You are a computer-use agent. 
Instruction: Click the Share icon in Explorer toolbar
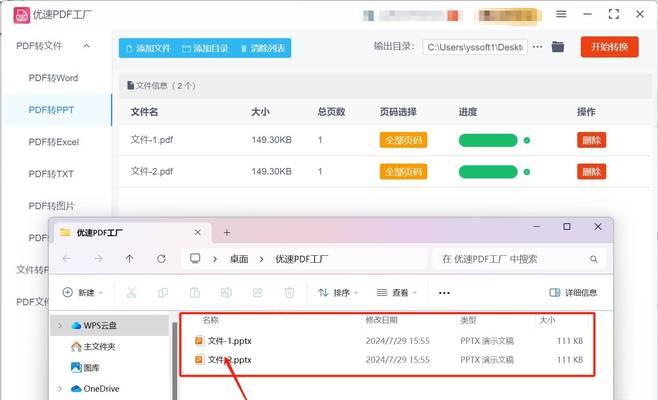pos(258,293)
